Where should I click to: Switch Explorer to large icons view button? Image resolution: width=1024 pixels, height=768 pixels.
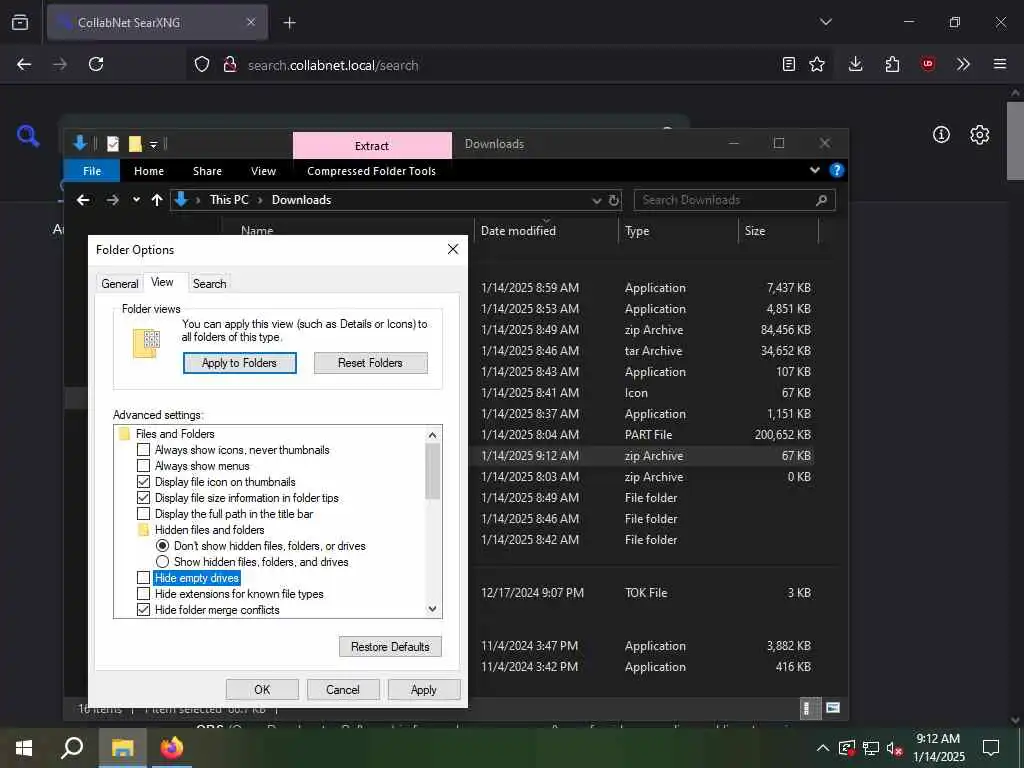coord(833,708)
